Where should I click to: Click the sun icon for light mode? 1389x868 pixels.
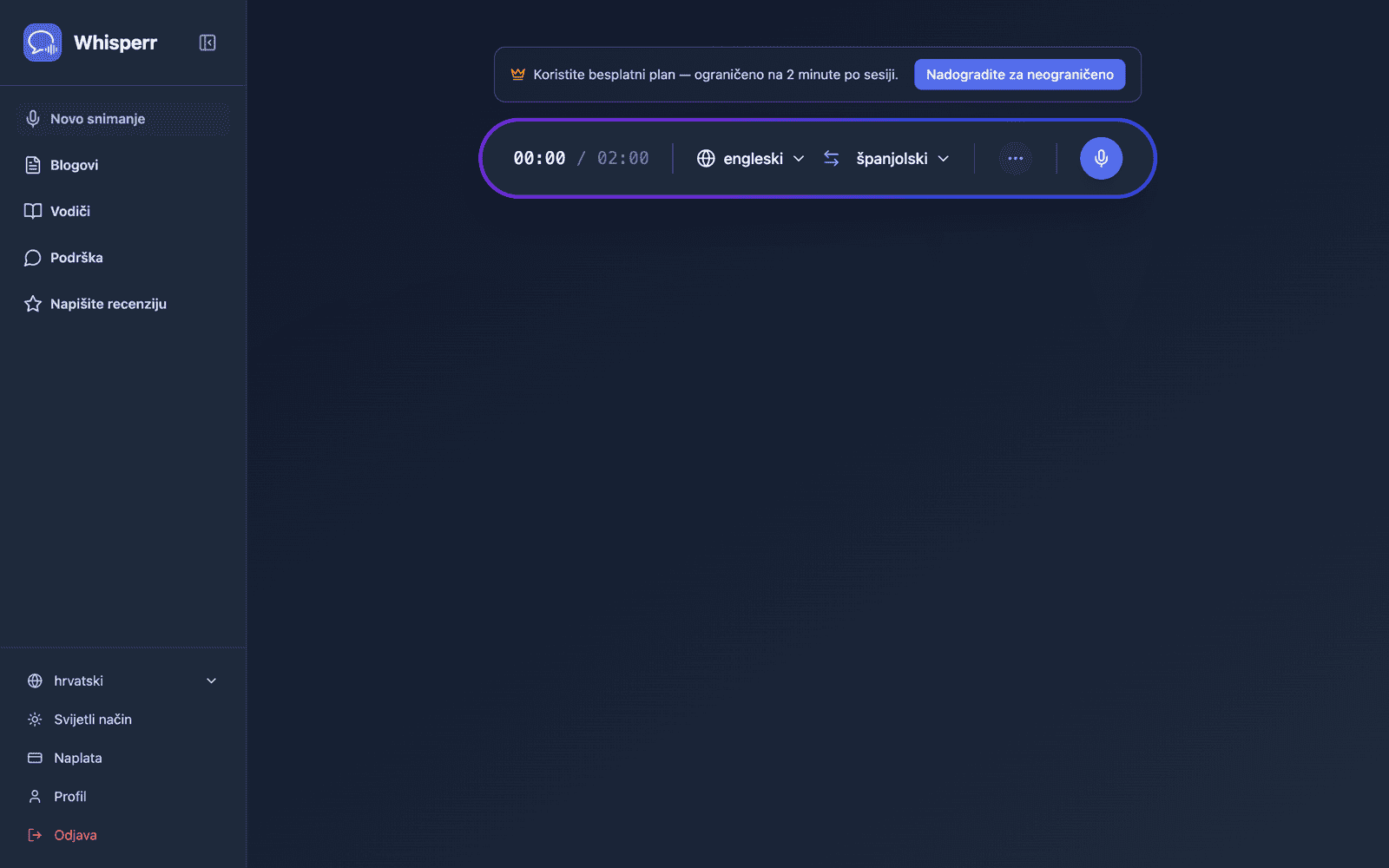coord(35,720)
